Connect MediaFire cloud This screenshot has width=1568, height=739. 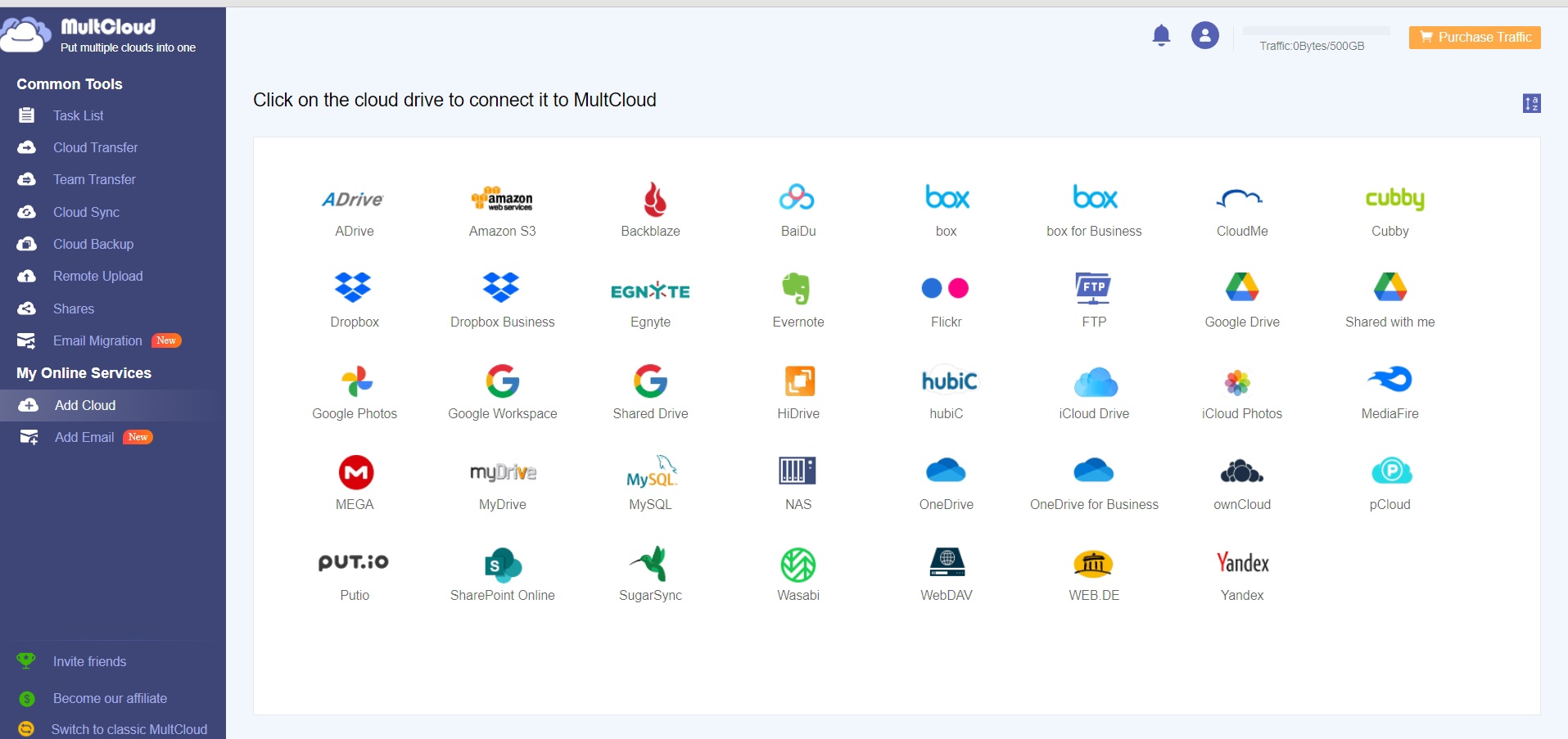click(1390, 379)
